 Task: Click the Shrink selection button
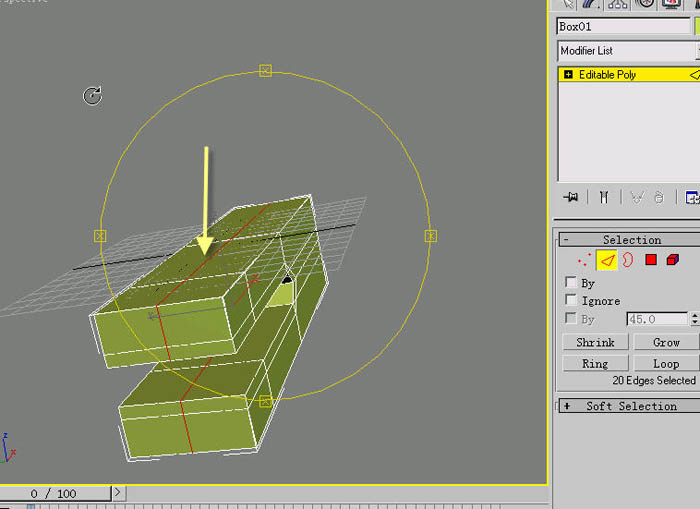click(x=596, y=342)
